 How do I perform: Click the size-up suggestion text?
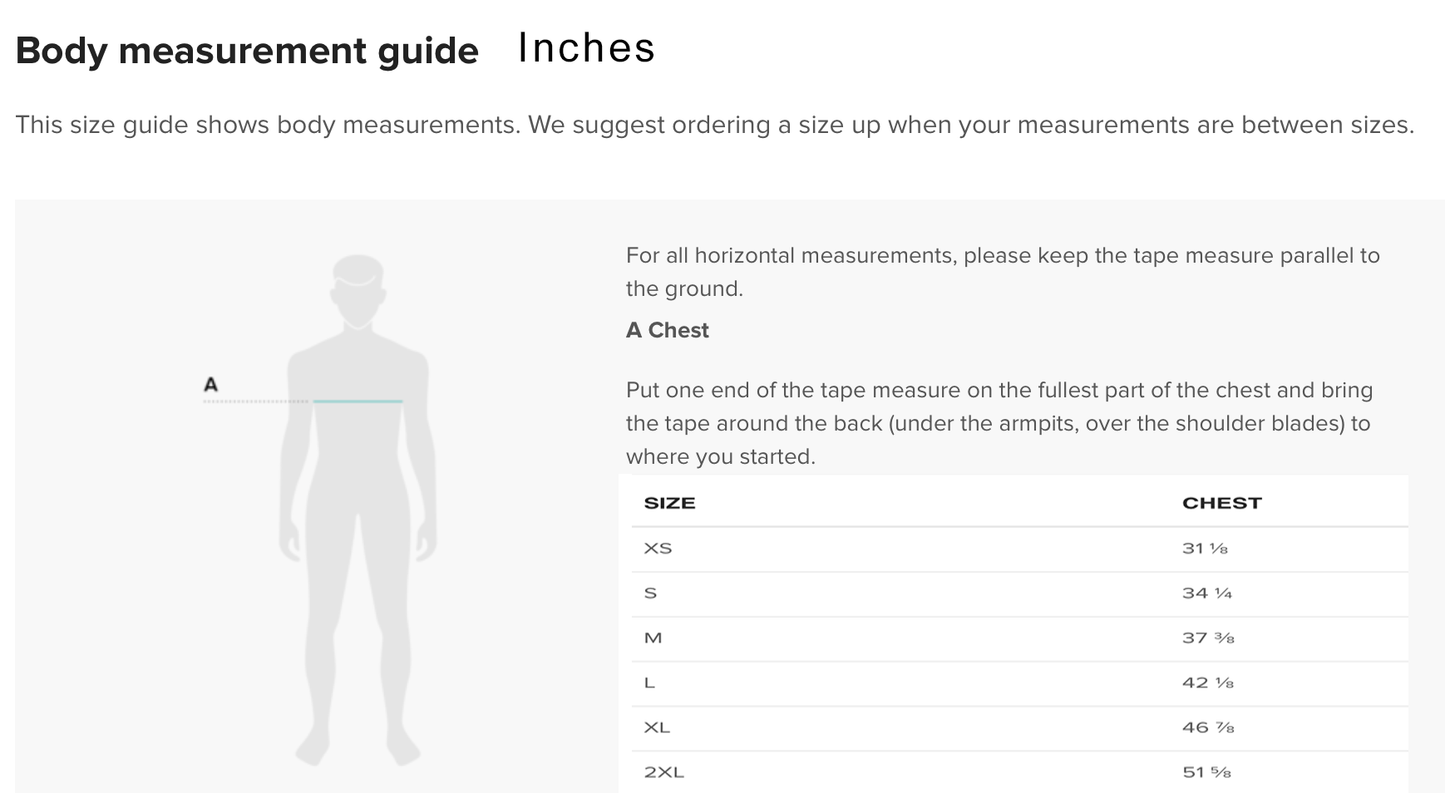(971, 126)
